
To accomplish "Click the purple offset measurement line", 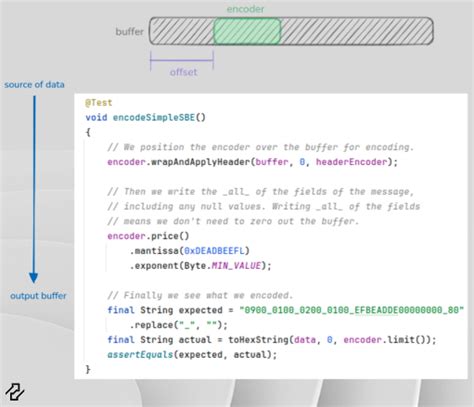I will [x=182, y=60].
